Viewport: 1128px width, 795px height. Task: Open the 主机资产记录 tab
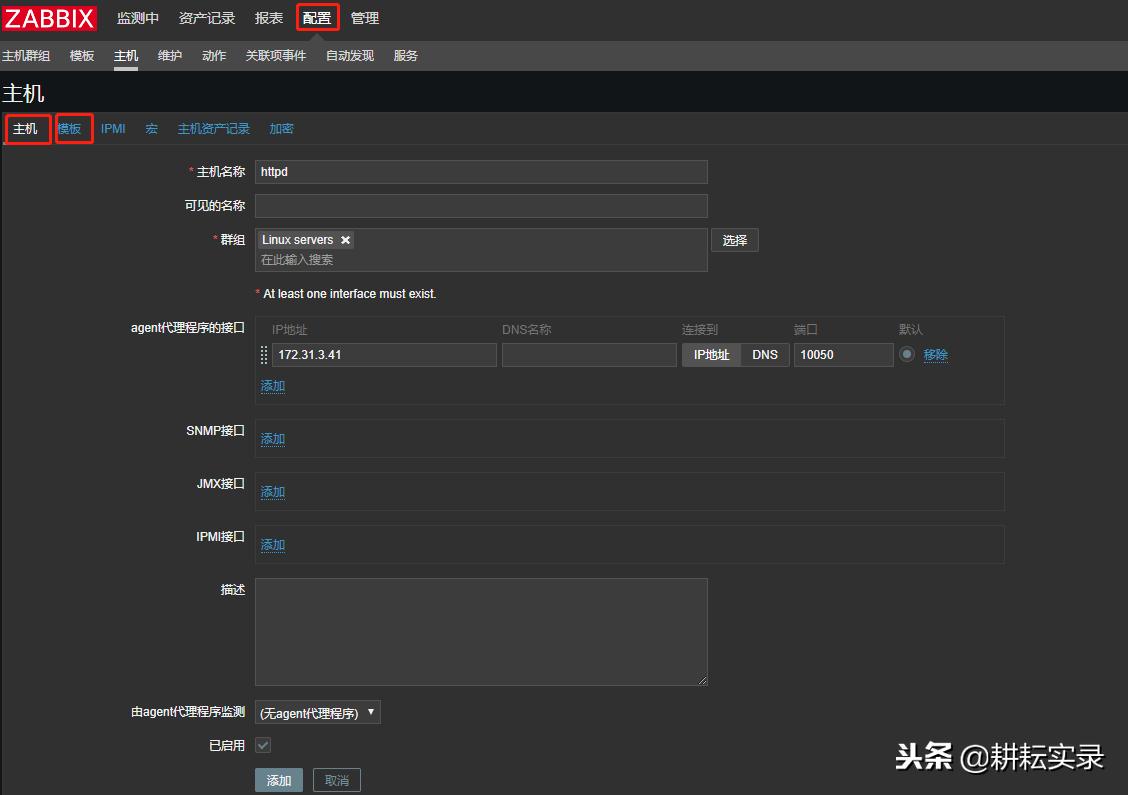coord(213,128)
